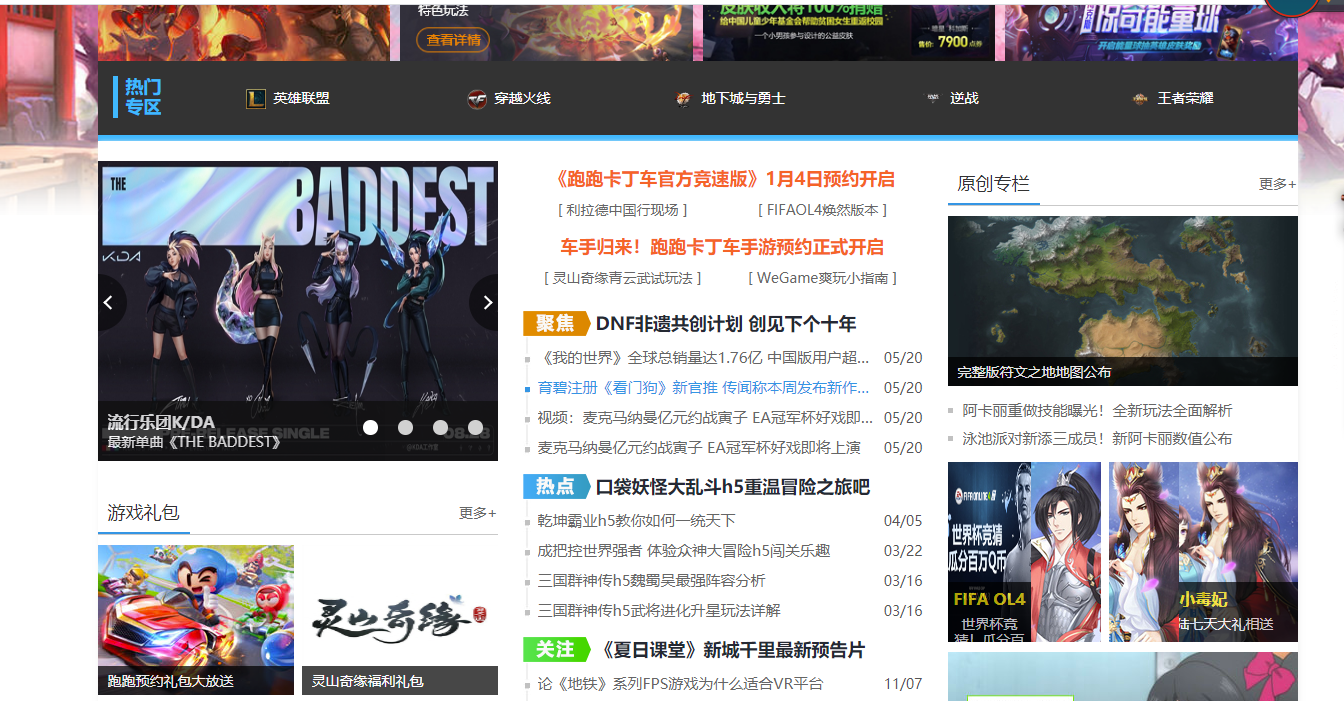Click the 地下城与勇士 game icon
The width and height of the screenshot is (1344, 701).
[x=683, y=98]
